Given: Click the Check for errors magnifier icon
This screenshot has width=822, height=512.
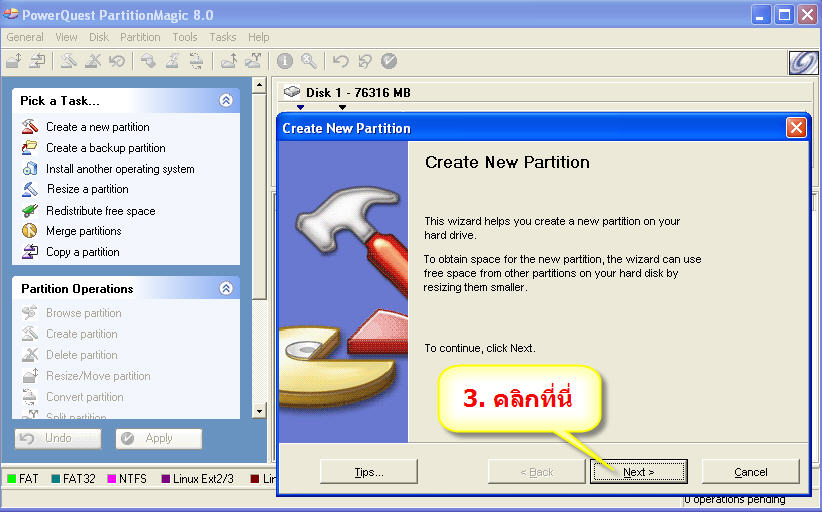Looking at the screenshot, I should click(x=309, y=61).
